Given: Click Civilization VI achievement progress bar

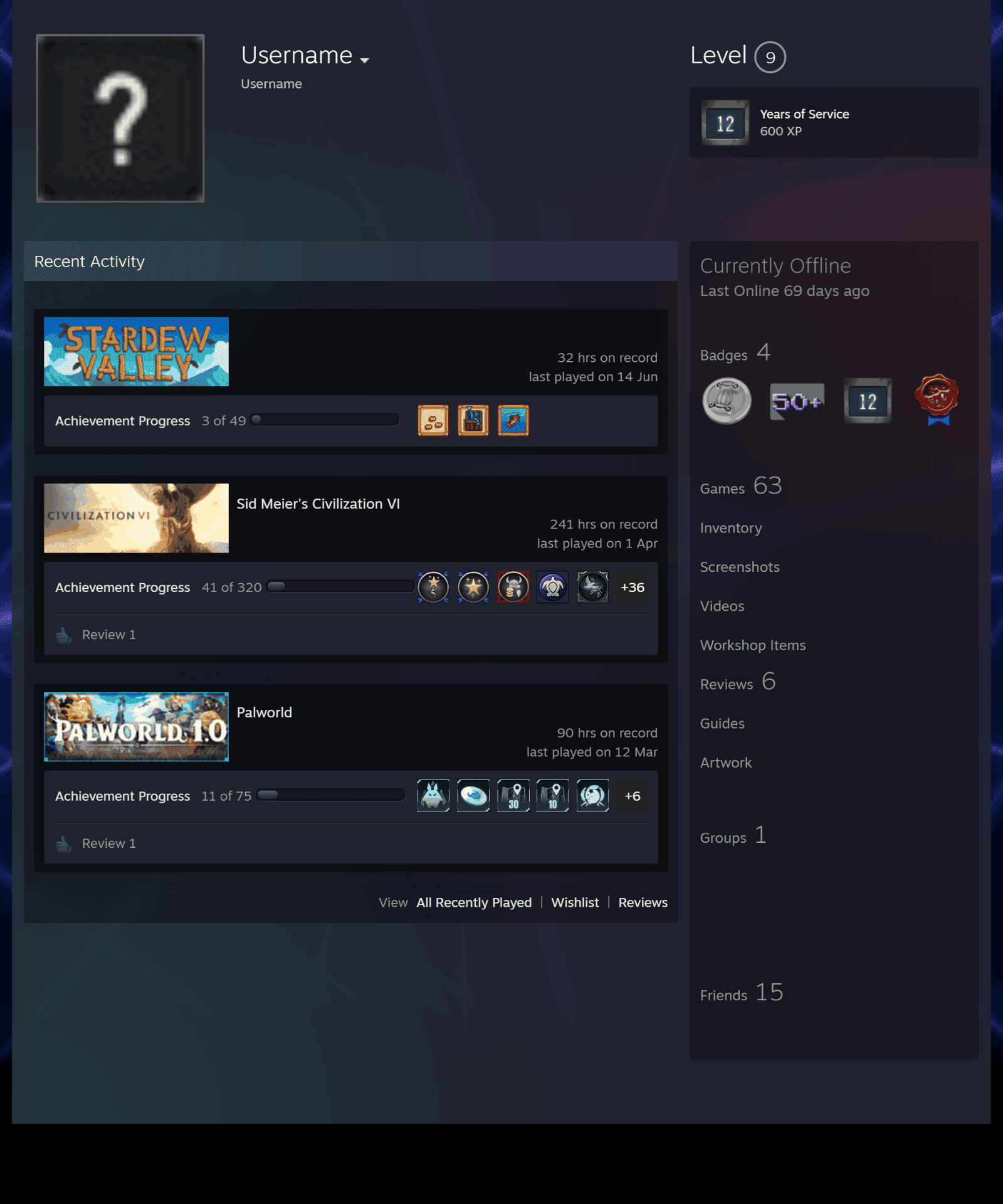Looking at the screenshot, I should tap(340, 586).
